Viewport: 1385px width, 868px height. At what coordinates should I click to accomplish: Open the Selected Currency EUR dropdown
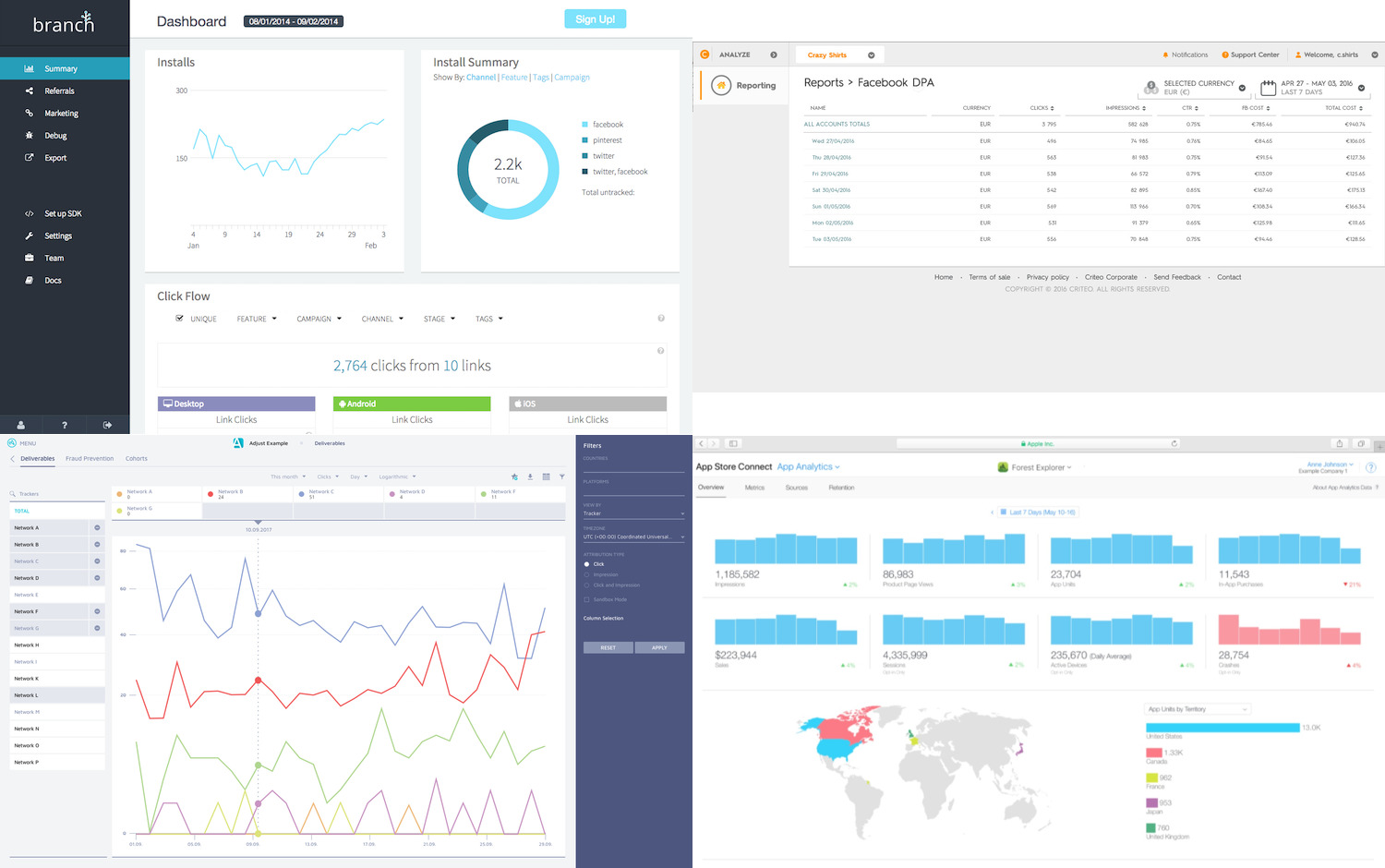click(1195, 88)
